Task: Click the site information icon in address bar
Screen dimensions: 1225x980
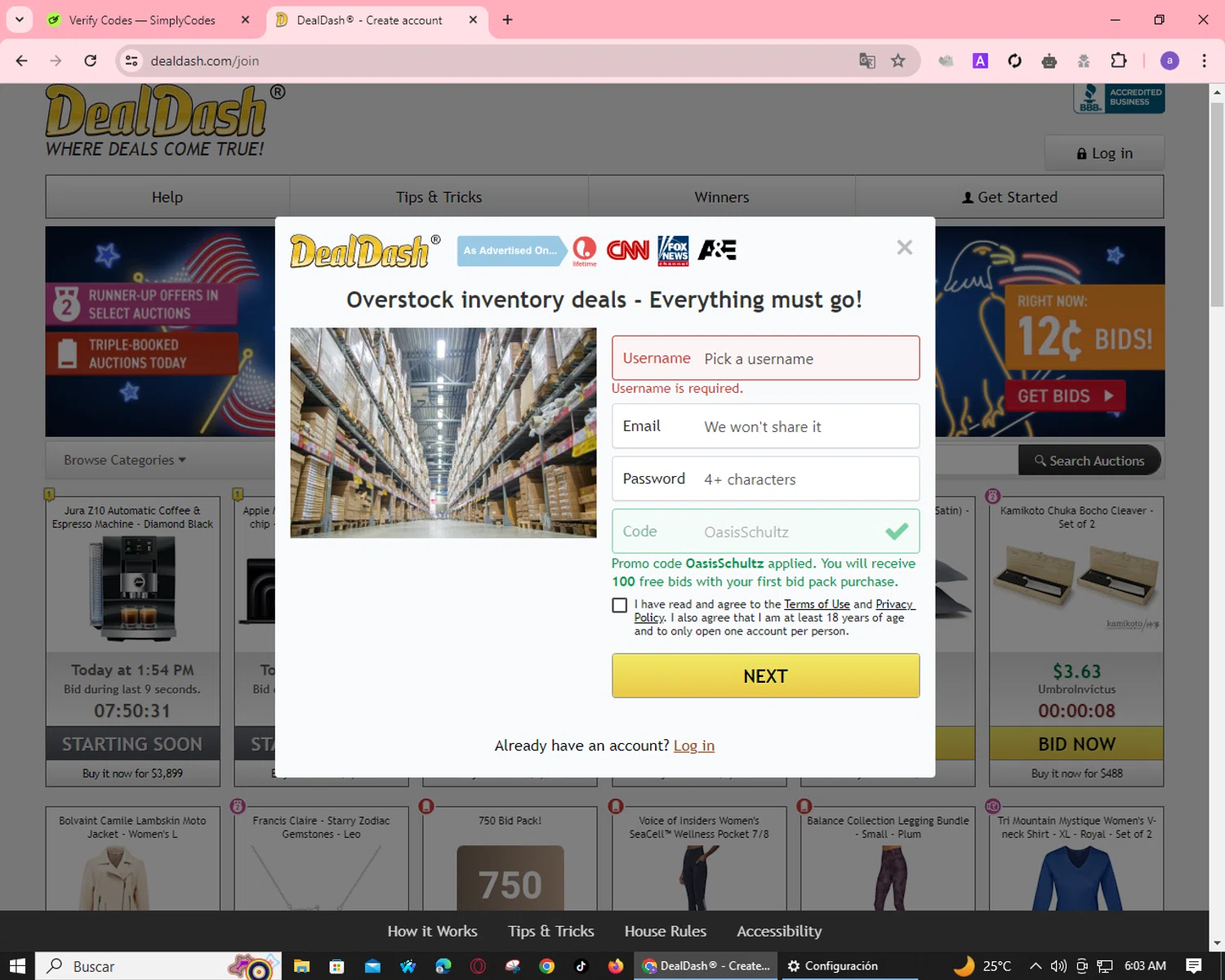Action: point(131,60)
